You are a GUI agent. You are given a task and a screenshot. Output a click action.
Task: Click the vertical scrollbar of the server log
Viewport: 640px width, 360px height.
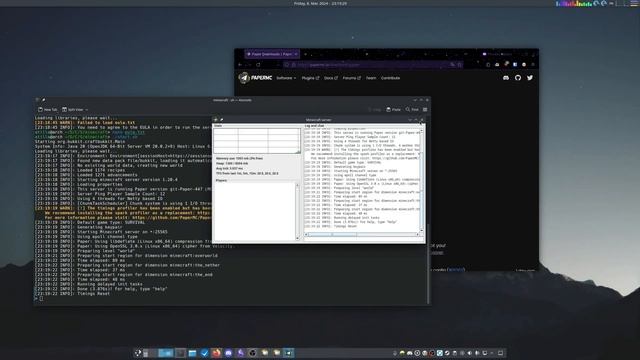click(421, 180)
